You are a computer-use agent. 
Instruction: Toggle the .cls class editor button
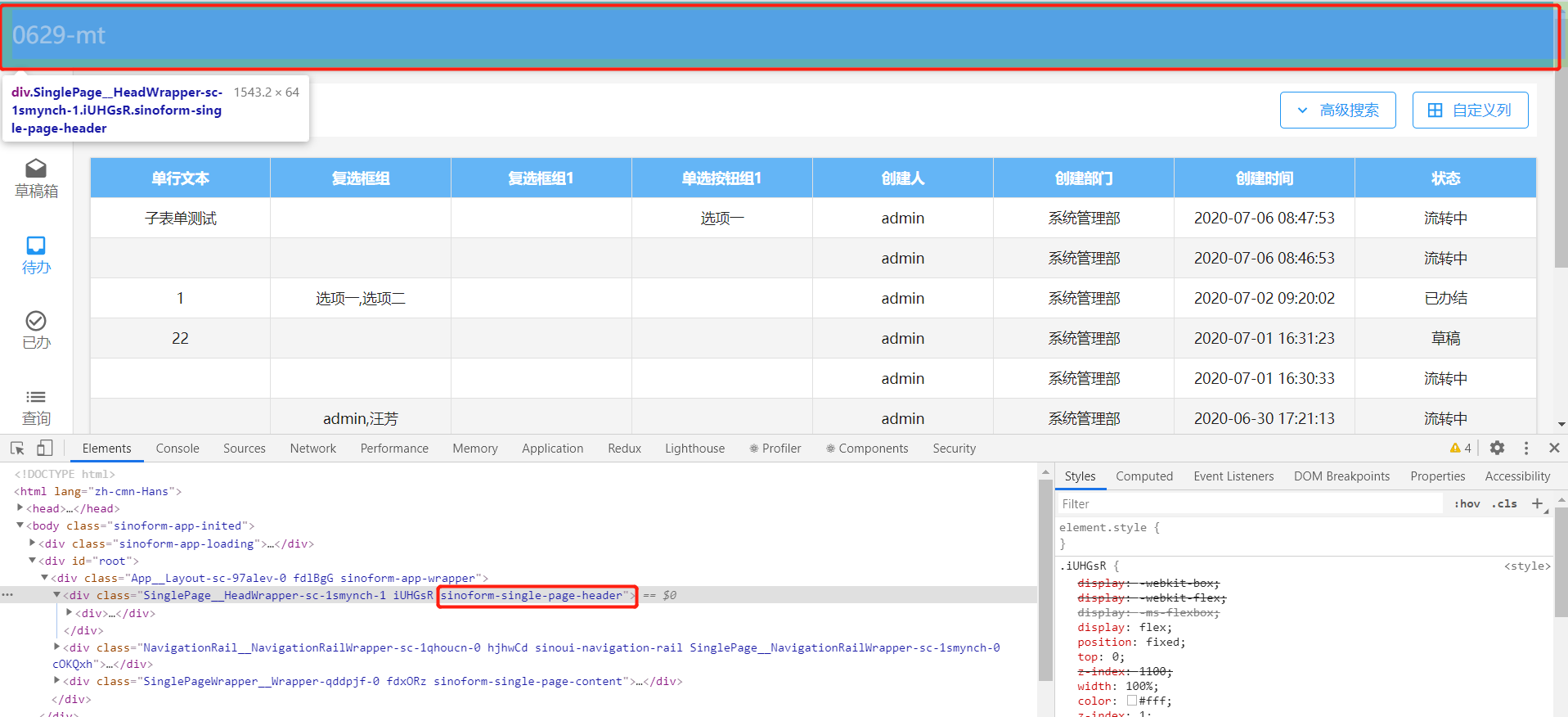pyautogui.click(x=1504, y=504)
